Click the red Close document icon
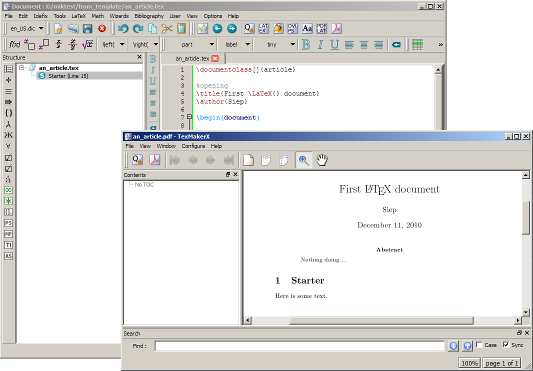Viewport: 533px width, 371px height. (102, 29)
